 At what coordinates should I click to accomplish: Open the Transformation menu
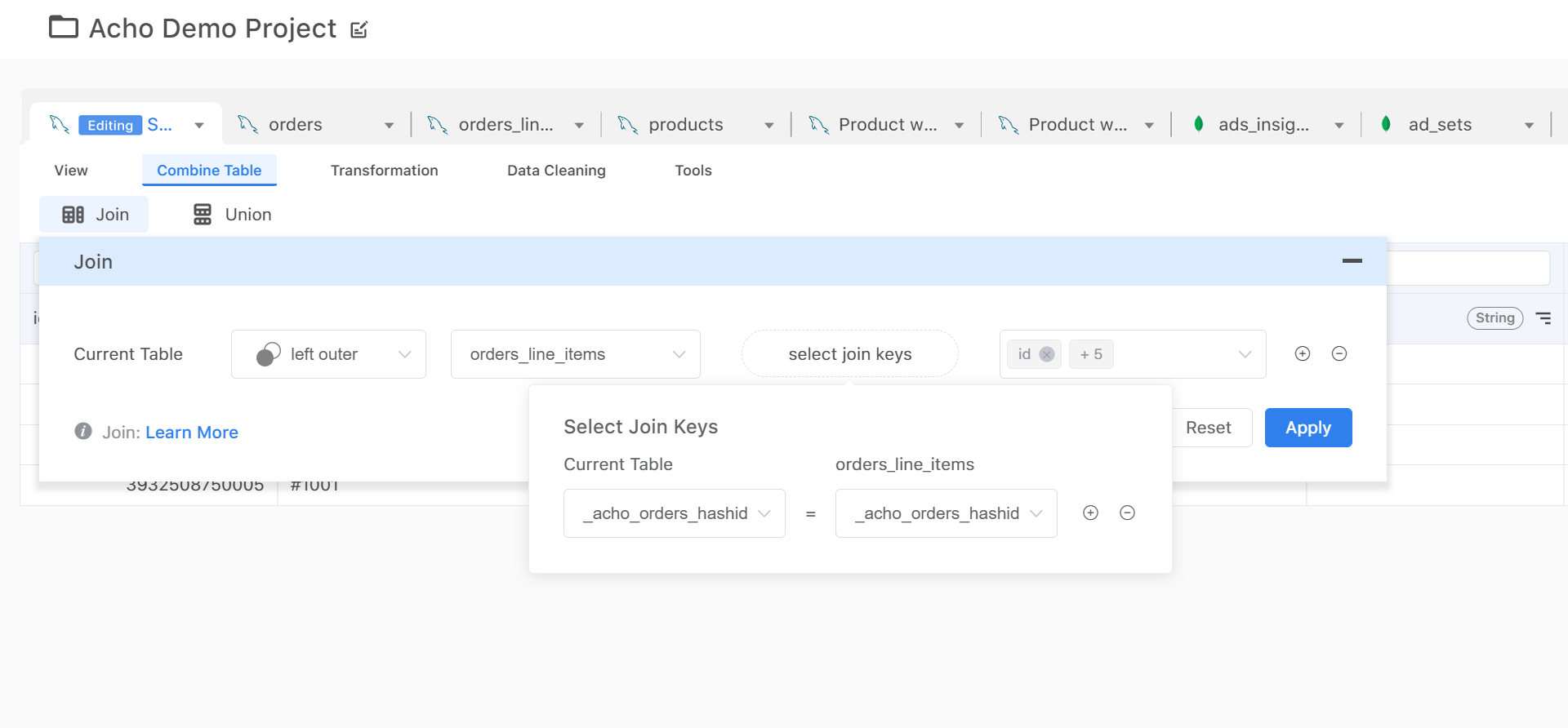point(384,171)
